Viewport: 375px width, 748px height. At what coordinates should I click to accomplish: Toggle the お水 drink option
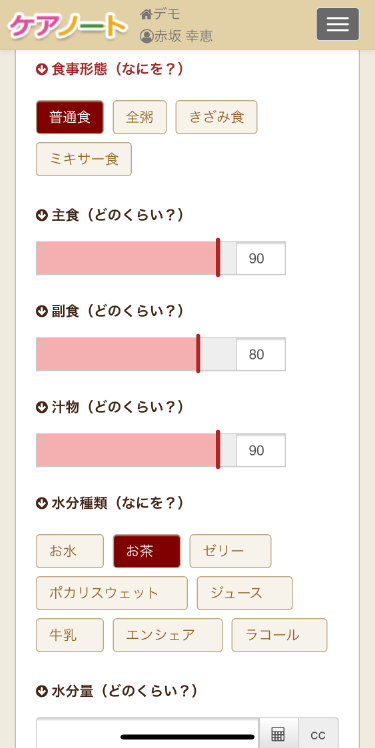pos(70,551)
